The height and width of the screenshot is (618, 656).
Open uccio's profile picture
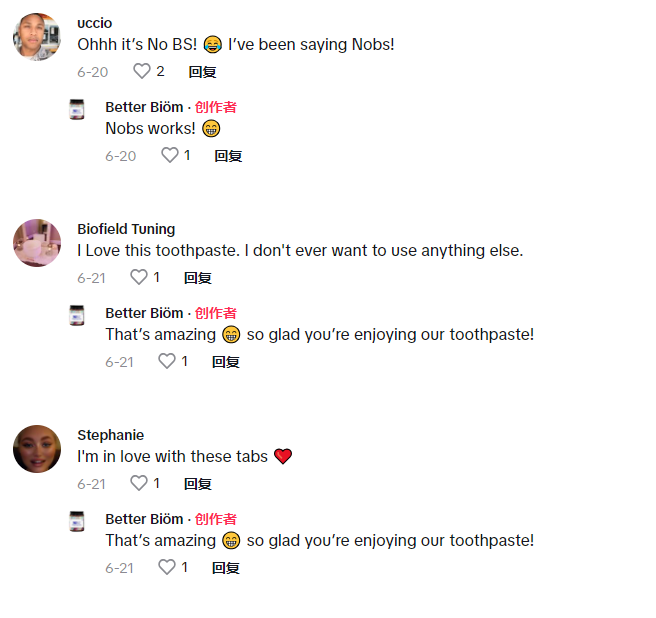[x=37, y=37]
